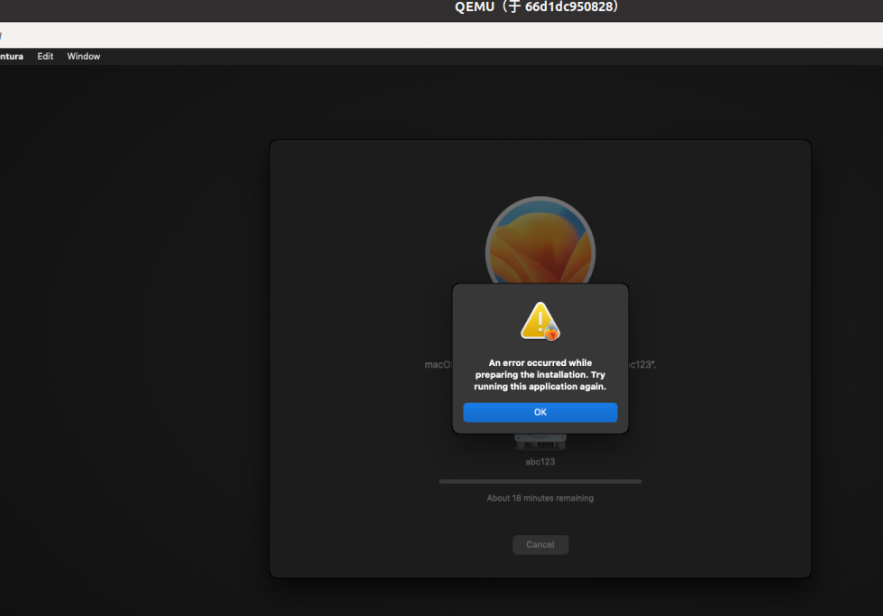Click the Install macOS Ventura menu title

pyautogui.click(x=12, y=56)
